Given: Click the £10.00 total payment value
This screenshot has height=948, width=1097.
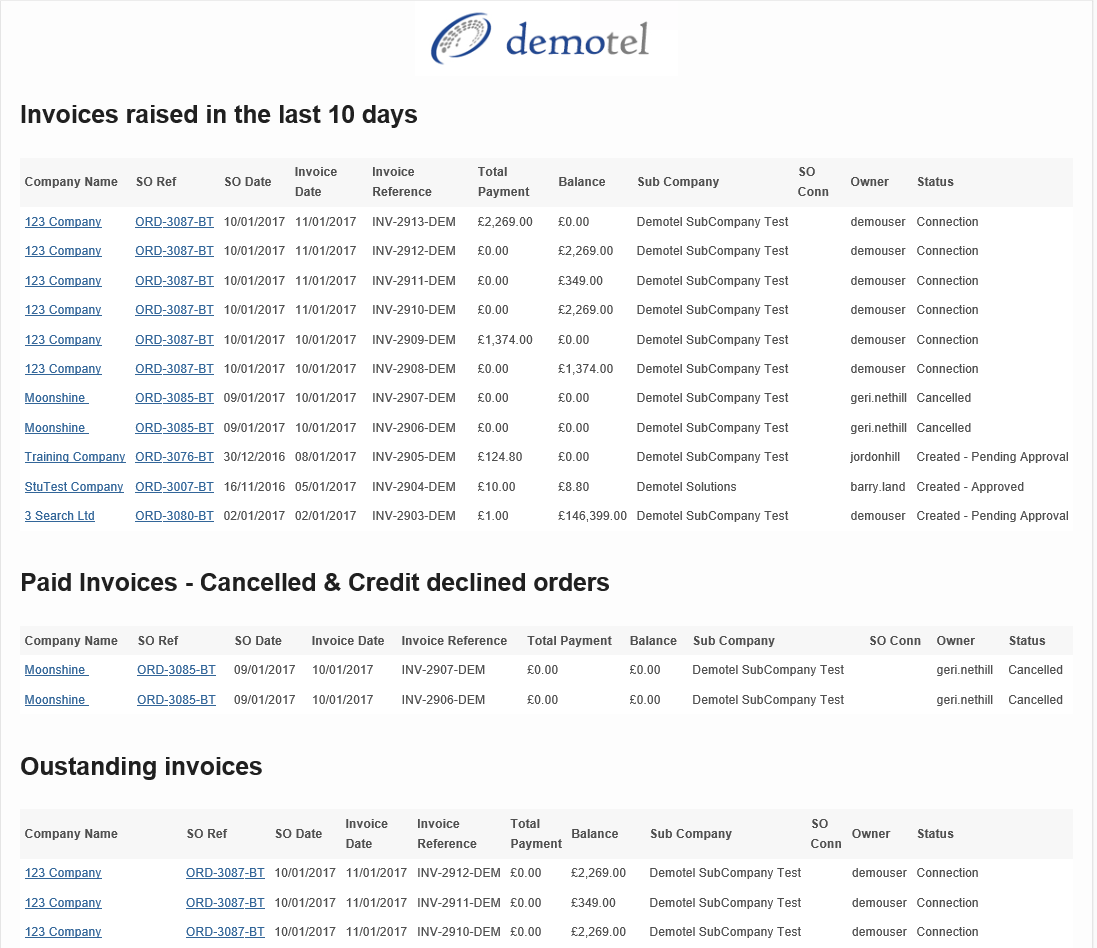Looking at the screenshot, I should coord(497,487).
